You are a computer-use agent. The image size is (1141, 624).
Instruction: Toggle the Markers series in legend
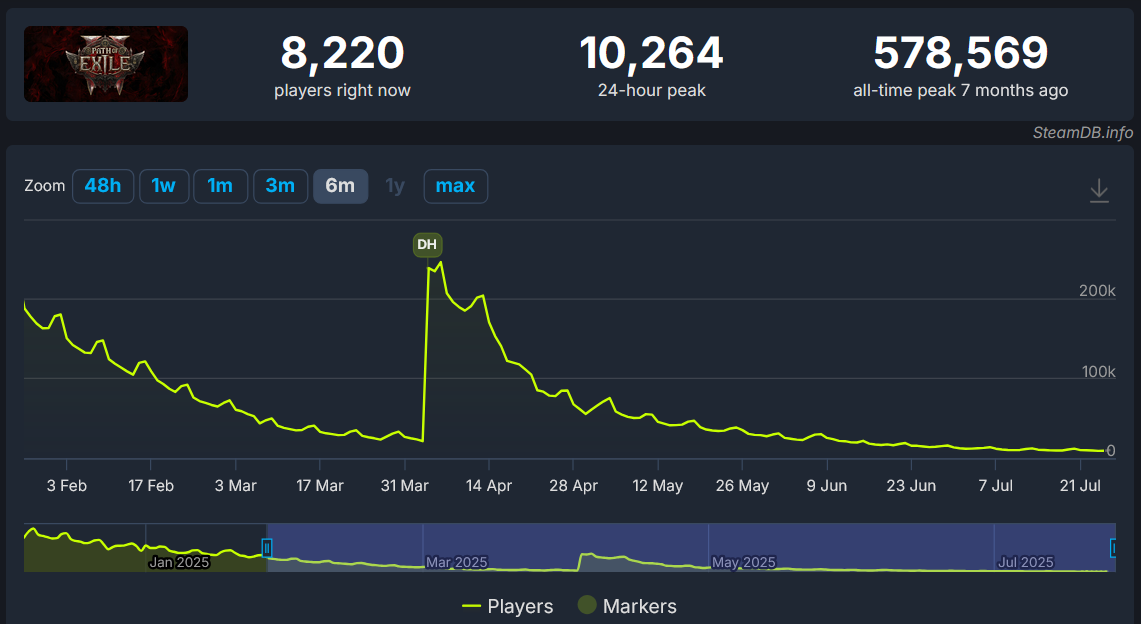pos(627,606)
